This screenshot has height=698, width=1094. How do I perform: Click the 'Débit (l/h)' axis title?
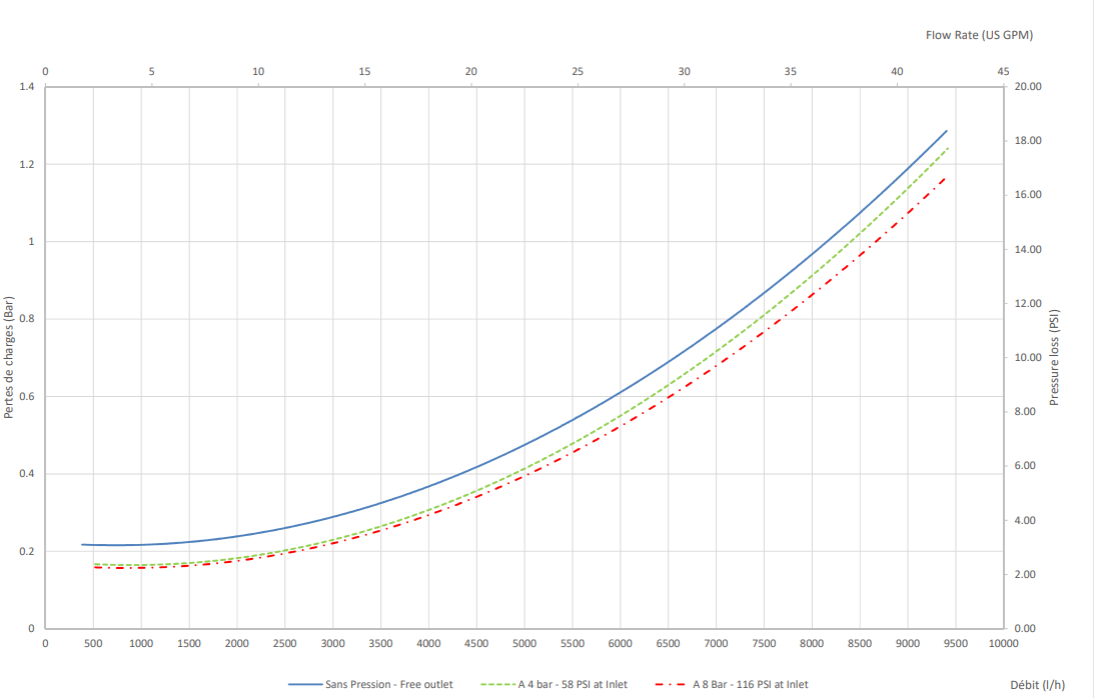click(1037, 685)
